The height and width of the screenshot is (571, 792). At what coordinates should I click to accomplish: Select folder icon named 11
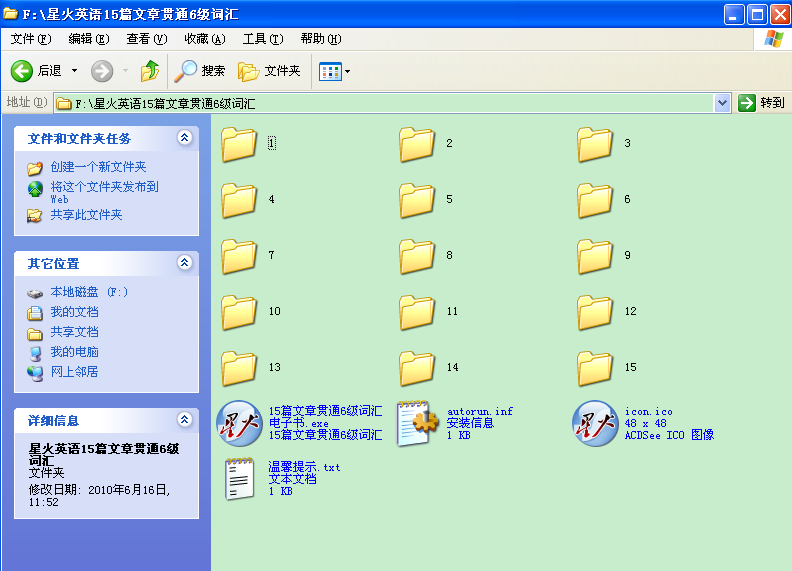[x=417, y=312]
